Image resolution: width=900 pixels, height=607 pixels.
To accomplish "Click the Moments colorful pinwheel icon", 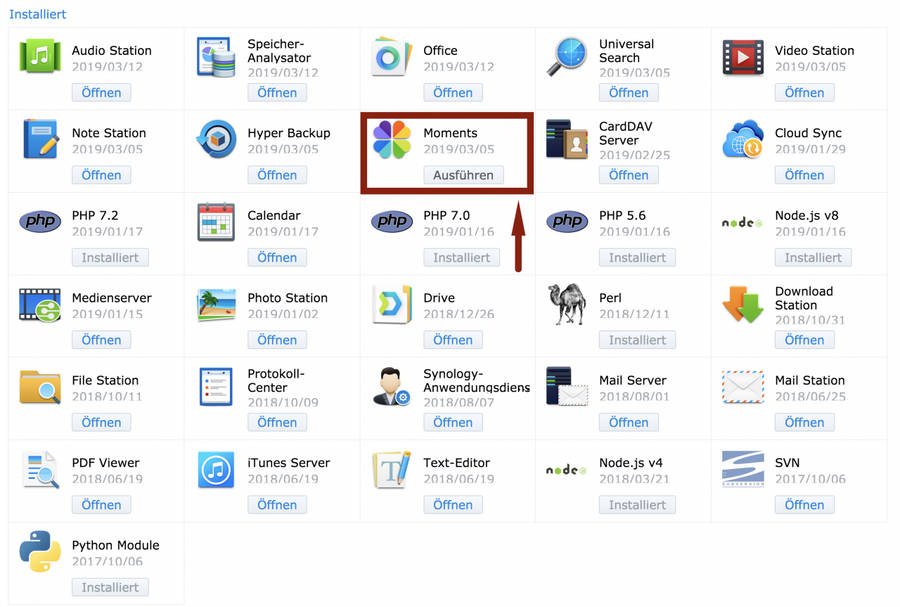I will click(392, 140).
